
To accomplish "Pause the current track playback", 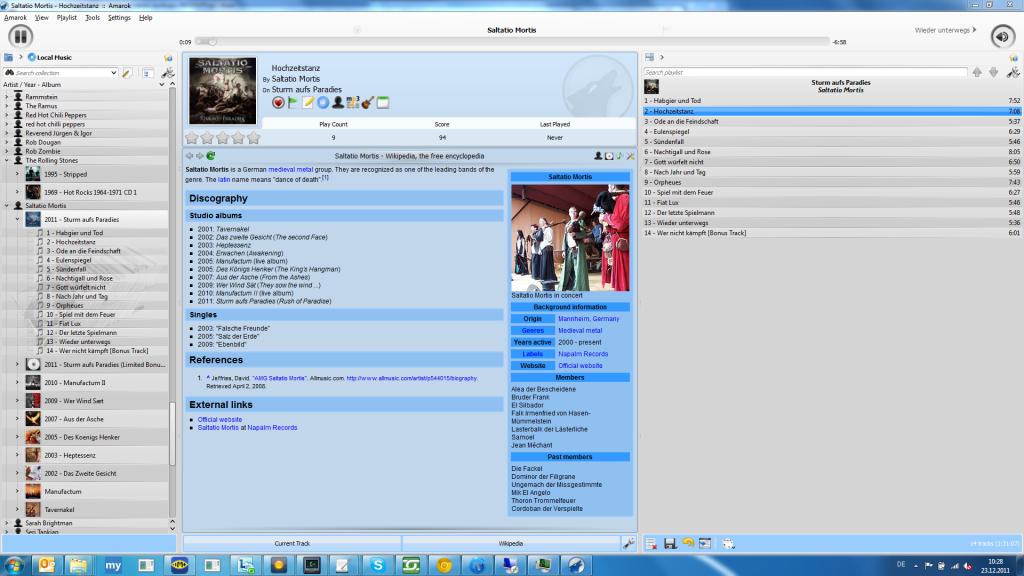I will (20, 37).
